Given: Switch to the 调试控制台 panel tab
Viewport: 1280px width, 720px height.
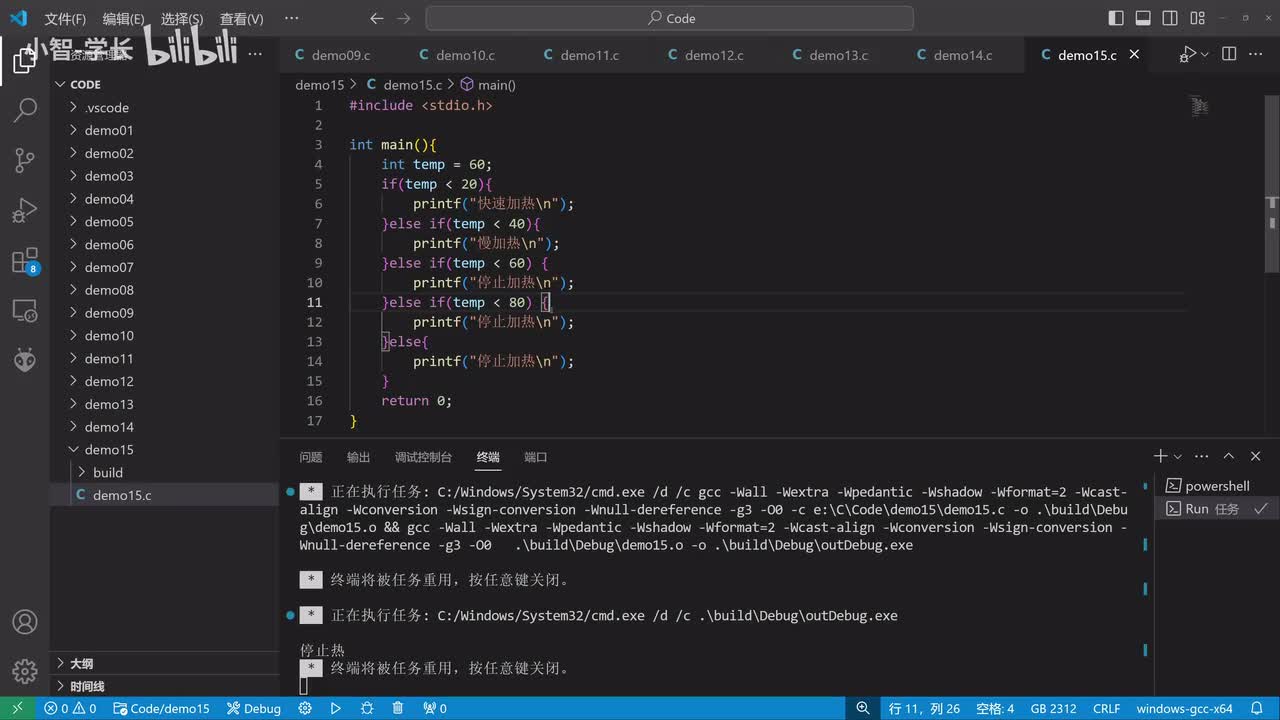Looking at the screenshot, I should click(423, 457).
